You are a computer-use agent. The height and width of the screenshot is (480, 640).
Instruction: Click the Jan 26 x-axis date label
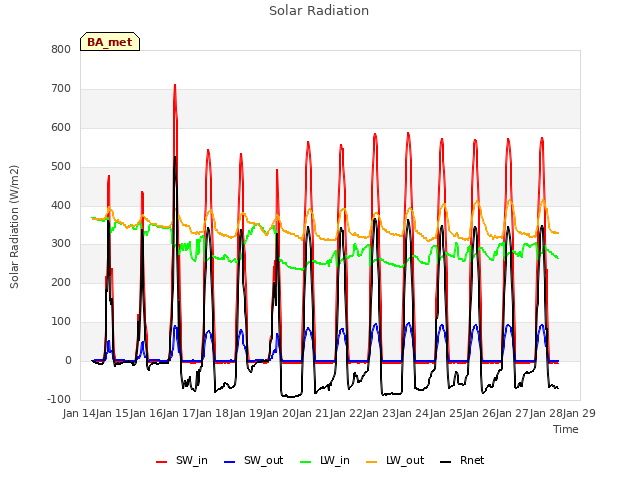coord(479,413)
